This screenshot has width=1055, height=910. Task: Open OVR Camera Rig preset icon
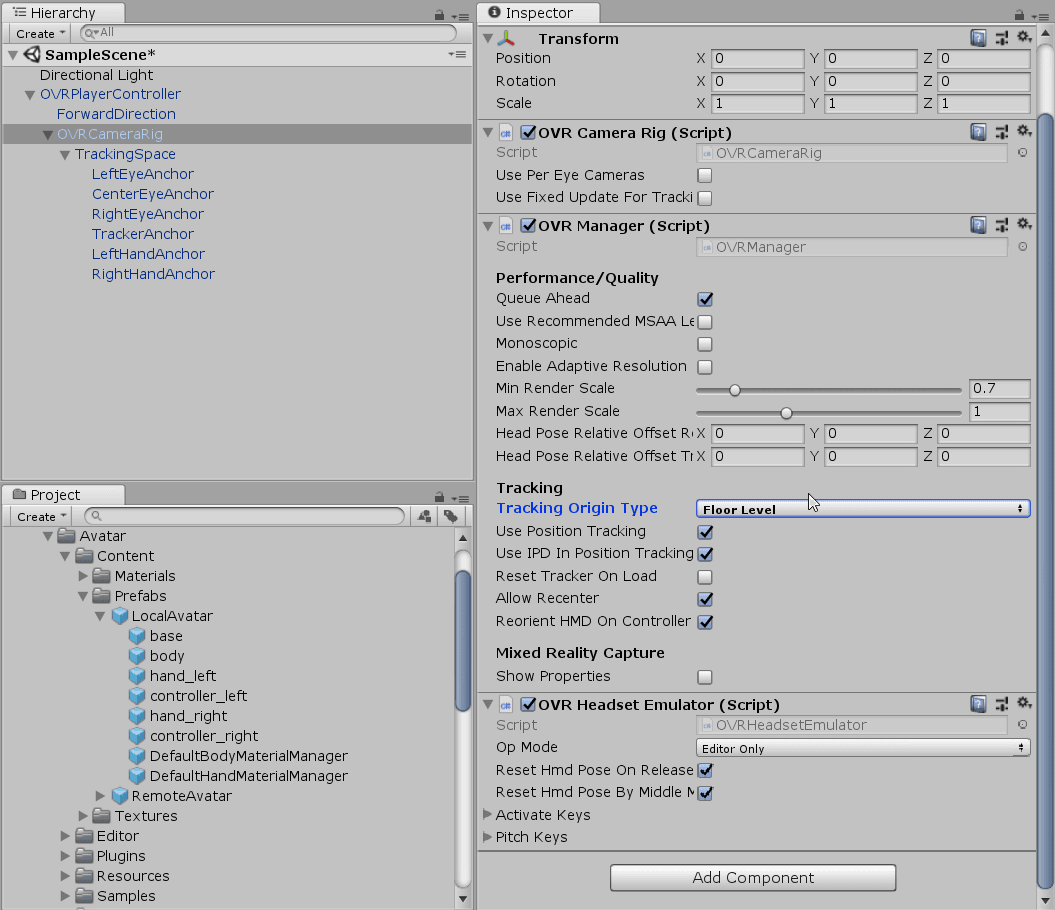coord(1002,133)
